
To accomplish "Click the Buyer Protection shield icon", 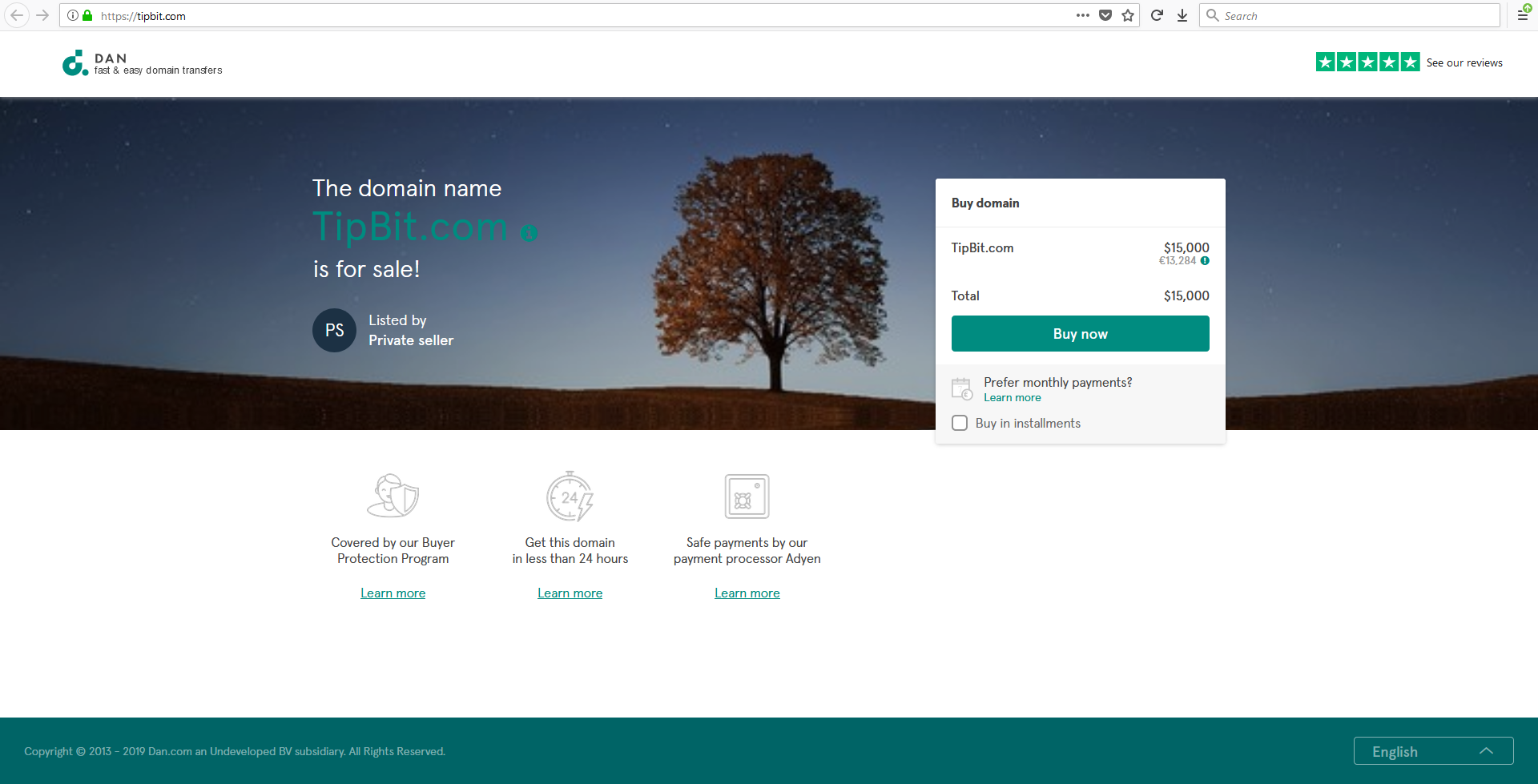I will point(393,497).
